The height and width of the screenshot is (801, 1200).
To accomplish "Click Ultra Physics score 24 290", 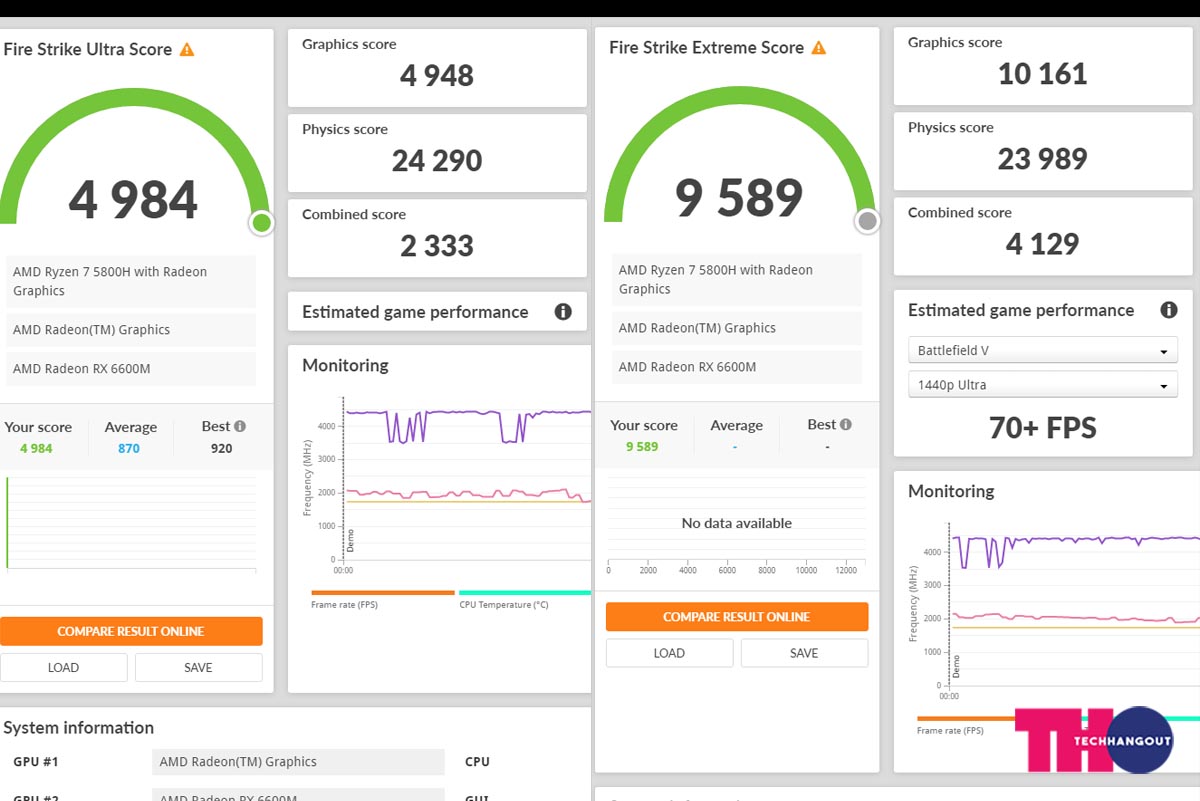I will click(x=437, y=161).
